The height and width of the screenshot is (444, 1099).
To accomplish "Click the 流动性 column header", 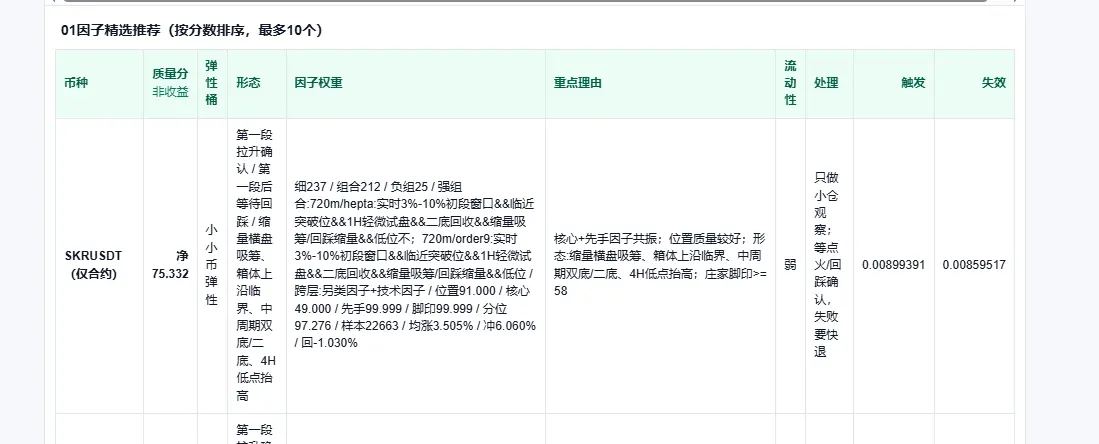I will pyautogui.click(x=790, y=83).
